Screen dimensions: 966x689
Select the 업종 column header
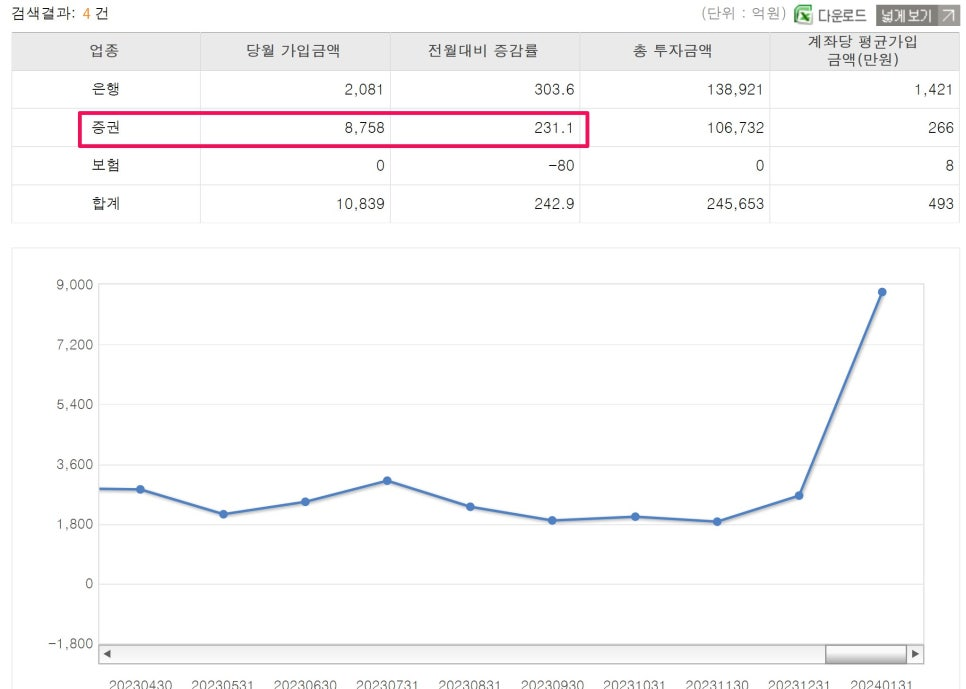click(x=106, y=51)
